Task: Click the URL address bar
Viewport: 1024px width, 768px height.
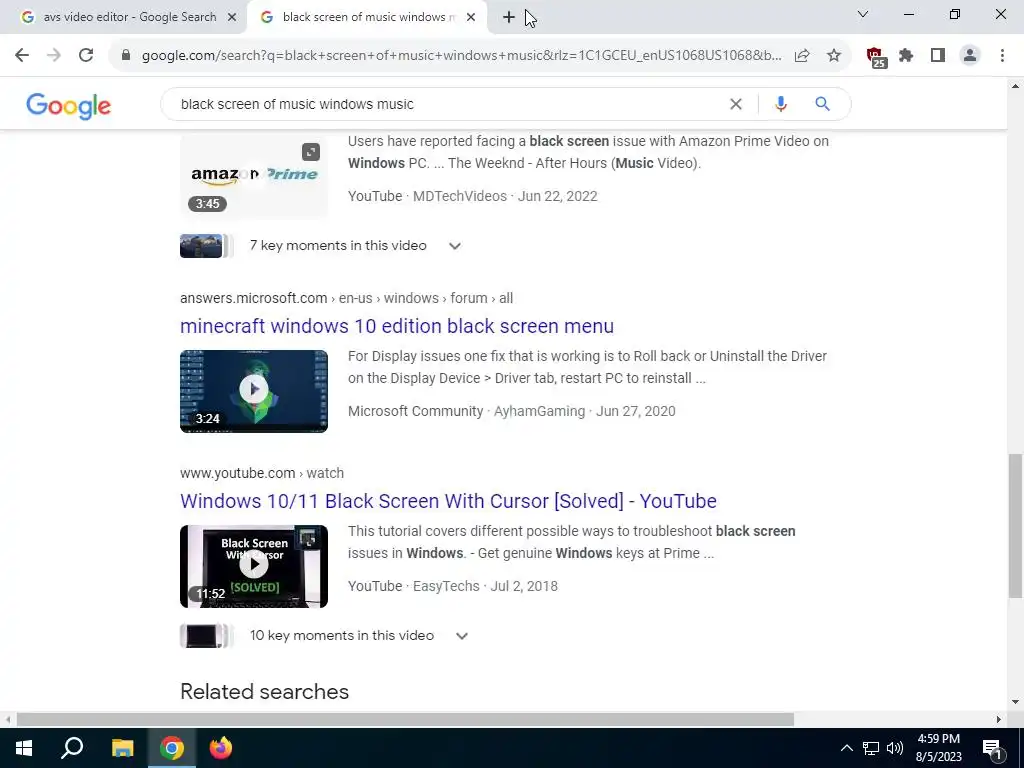Action: point(461,56)
